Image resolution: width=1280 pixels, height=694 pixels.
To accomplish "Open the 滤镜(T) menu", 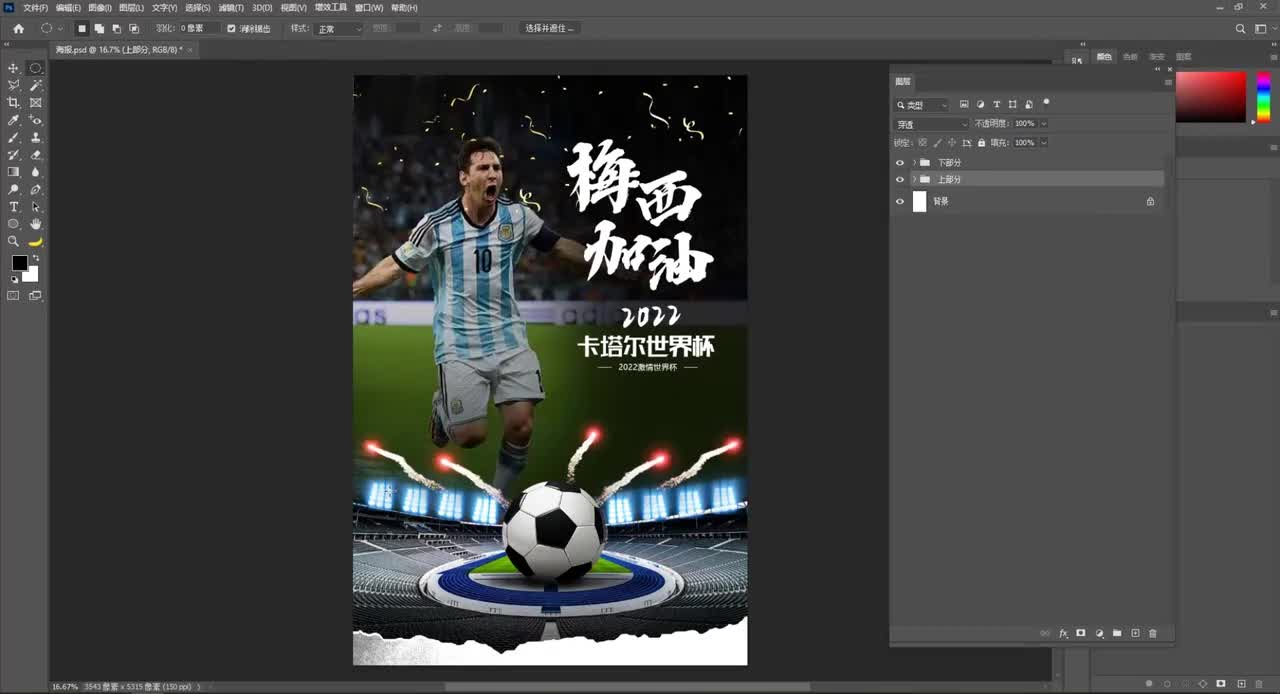I will point(232,7).
